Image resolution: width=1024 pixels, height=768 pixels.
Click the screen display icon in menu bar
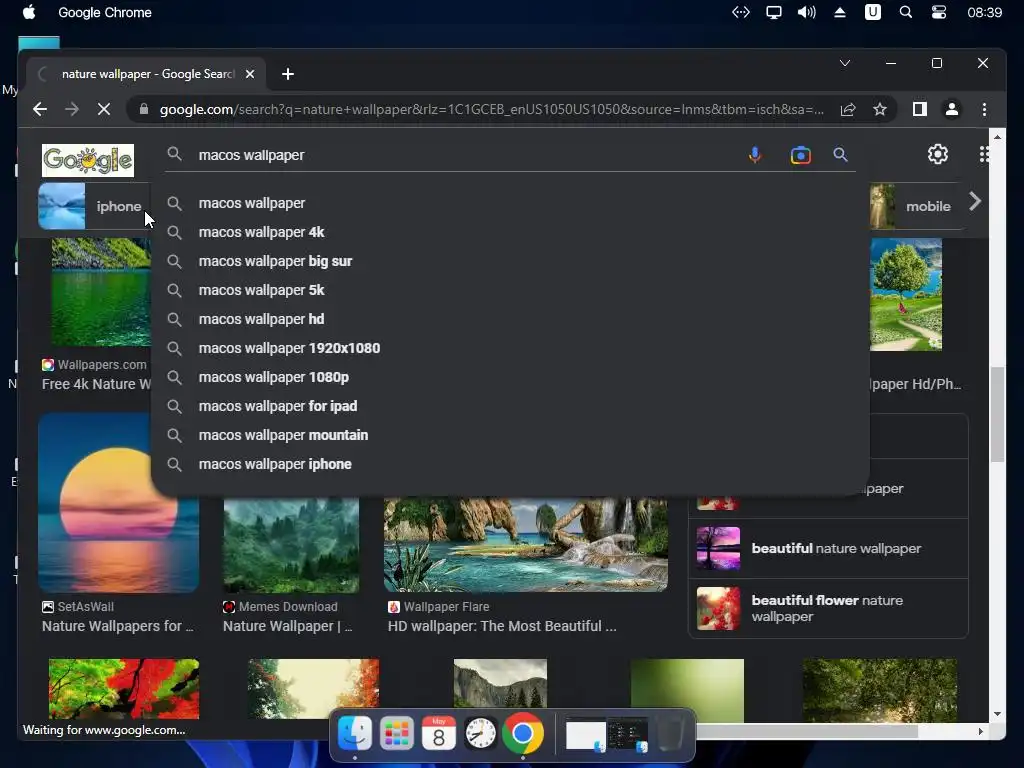coord(774,12)
